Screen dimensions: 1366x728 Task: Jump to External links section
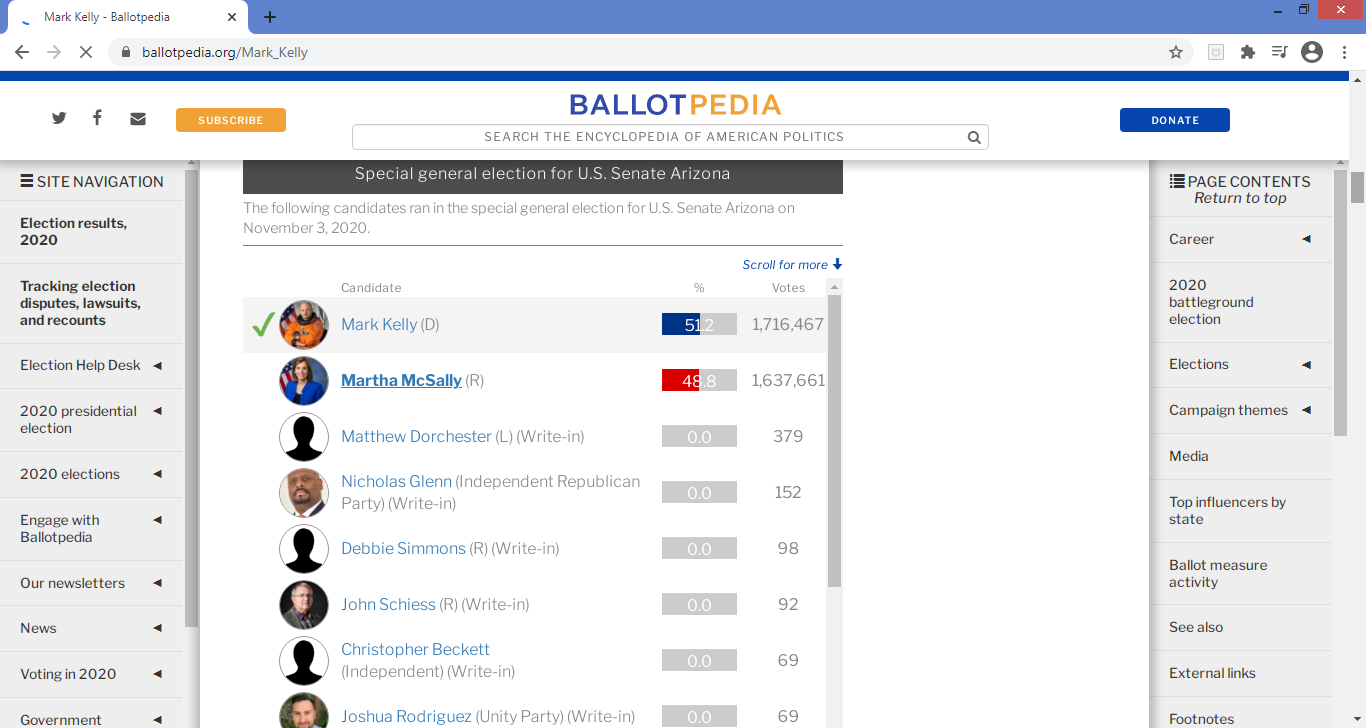pos(1212,673)
